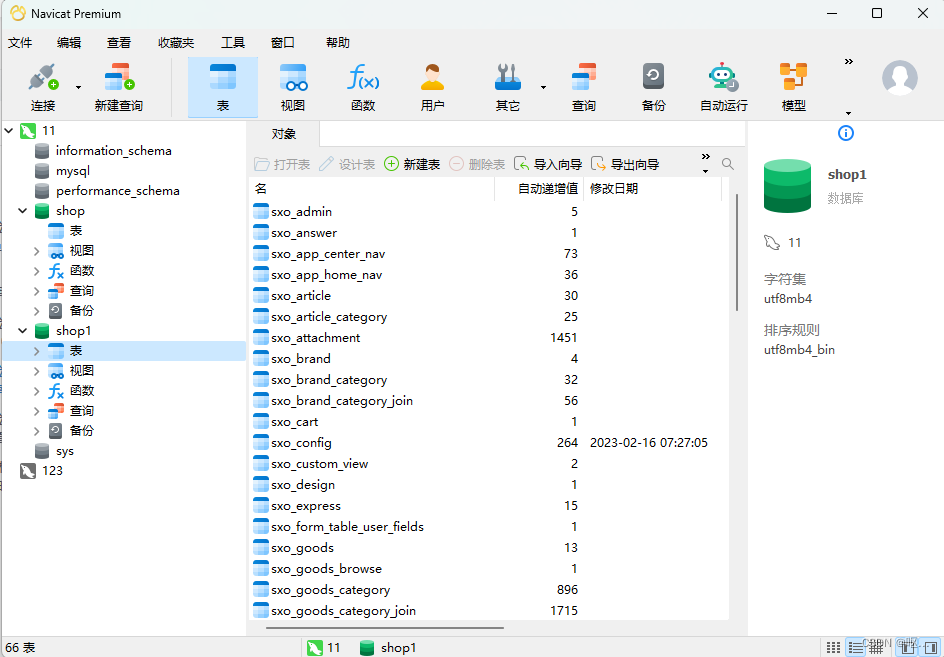Click 打开表 button

pos(282,164)
